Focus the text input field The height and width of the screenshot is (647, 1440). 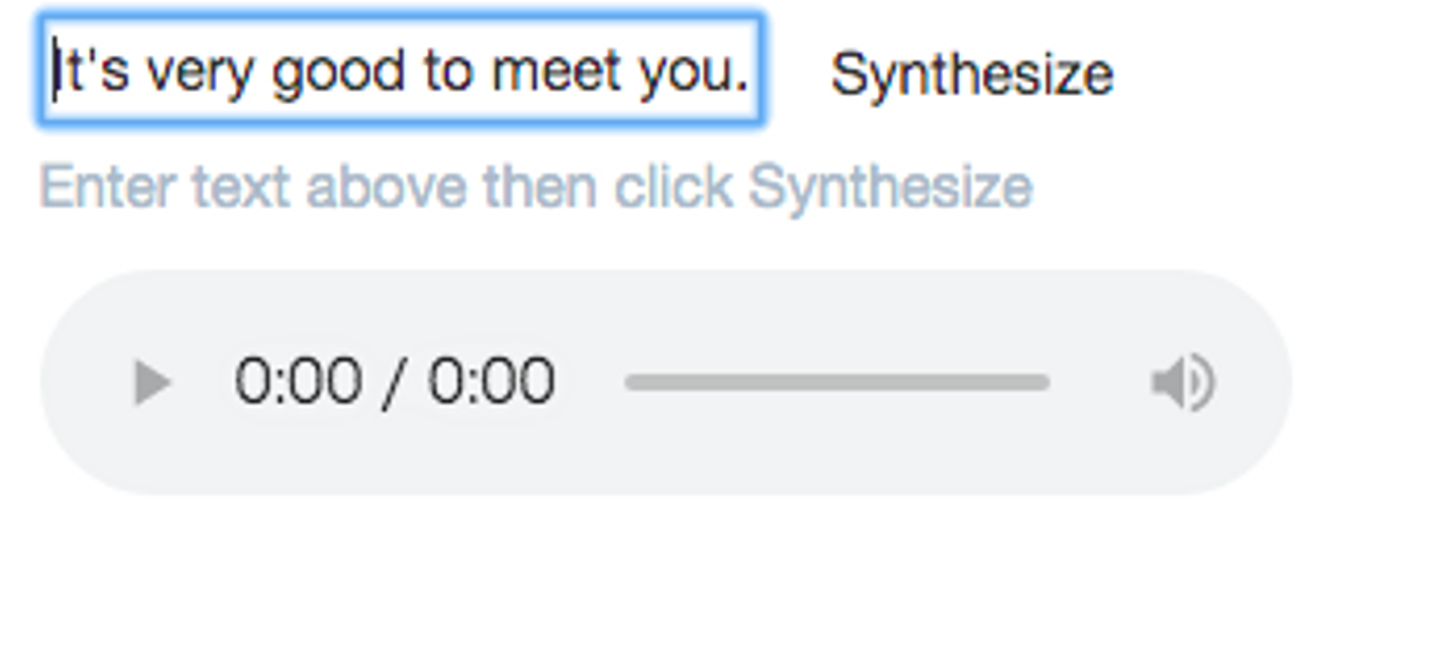click(x=401, y=71)
